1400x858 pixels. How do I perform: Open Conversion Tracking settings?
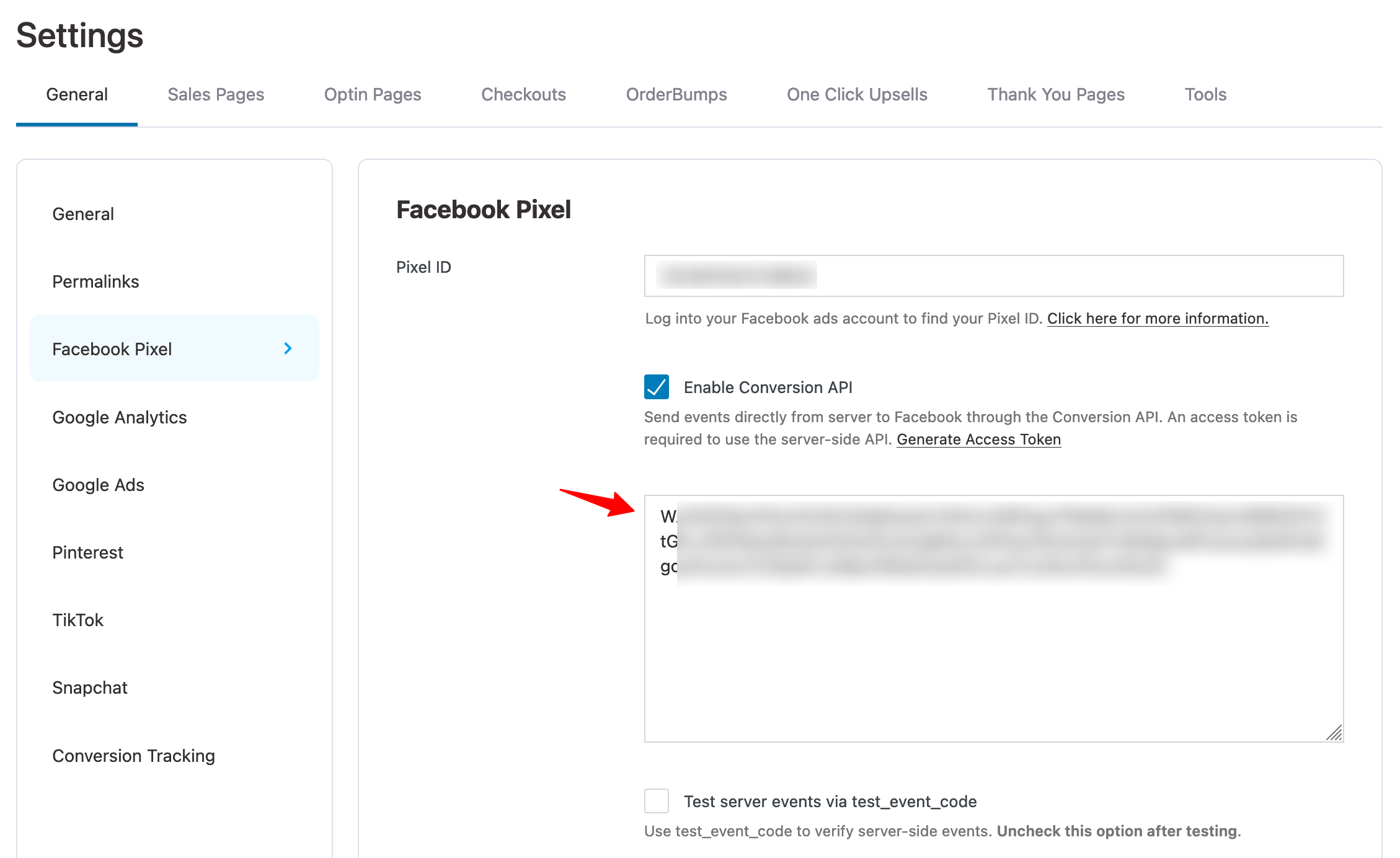pos(133,755)
